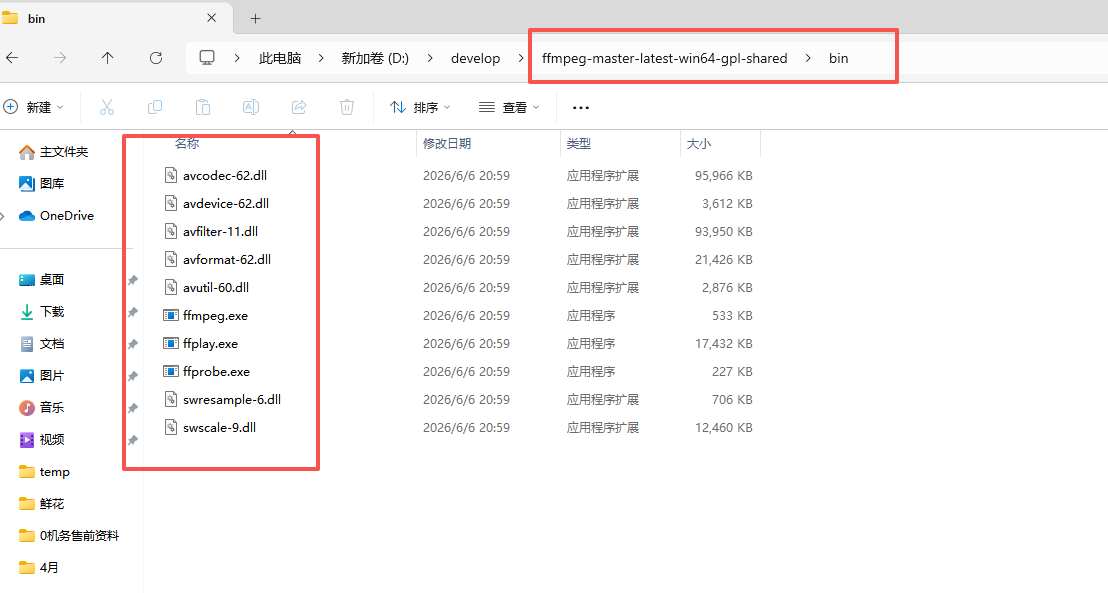Click 此电脑 breadcrumb in address bar

point(280,58)
